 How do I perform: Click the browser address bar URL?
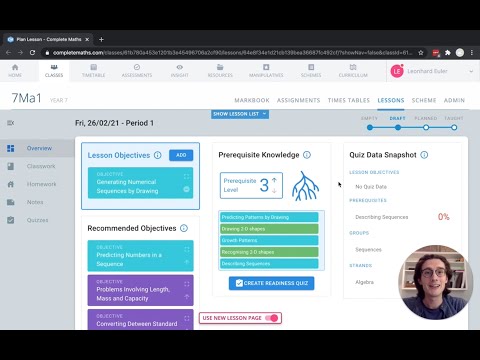[x=232, y=53]
